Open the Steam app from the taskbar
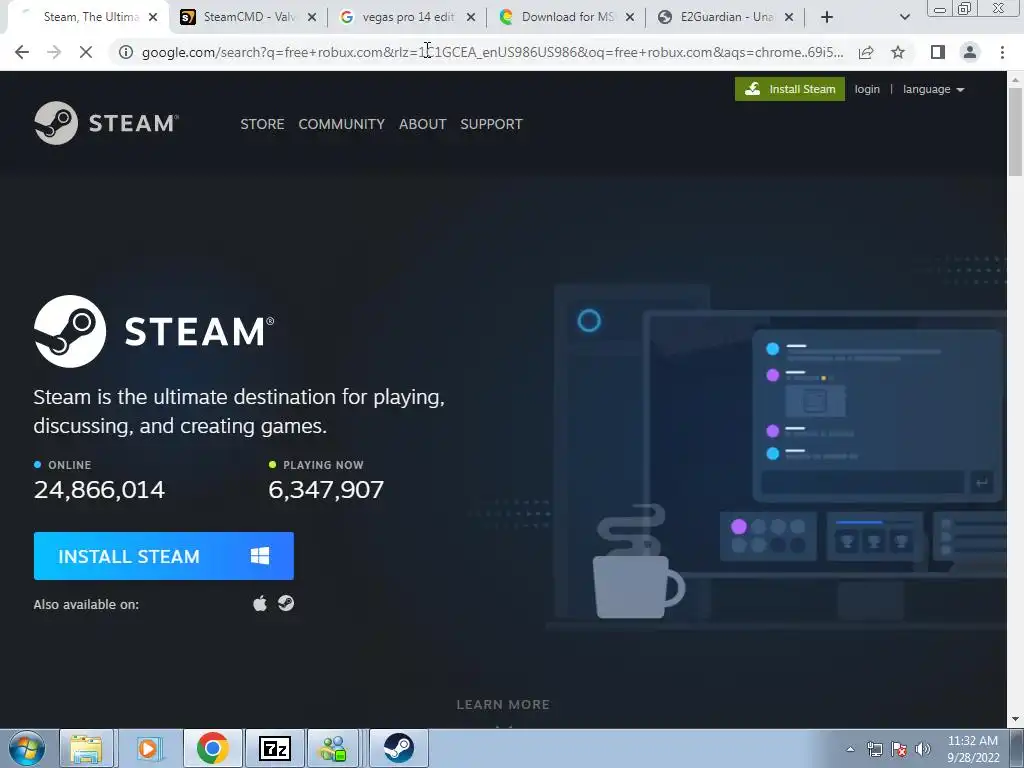The width and height of the screenshot is (1024, 768). 398,748
